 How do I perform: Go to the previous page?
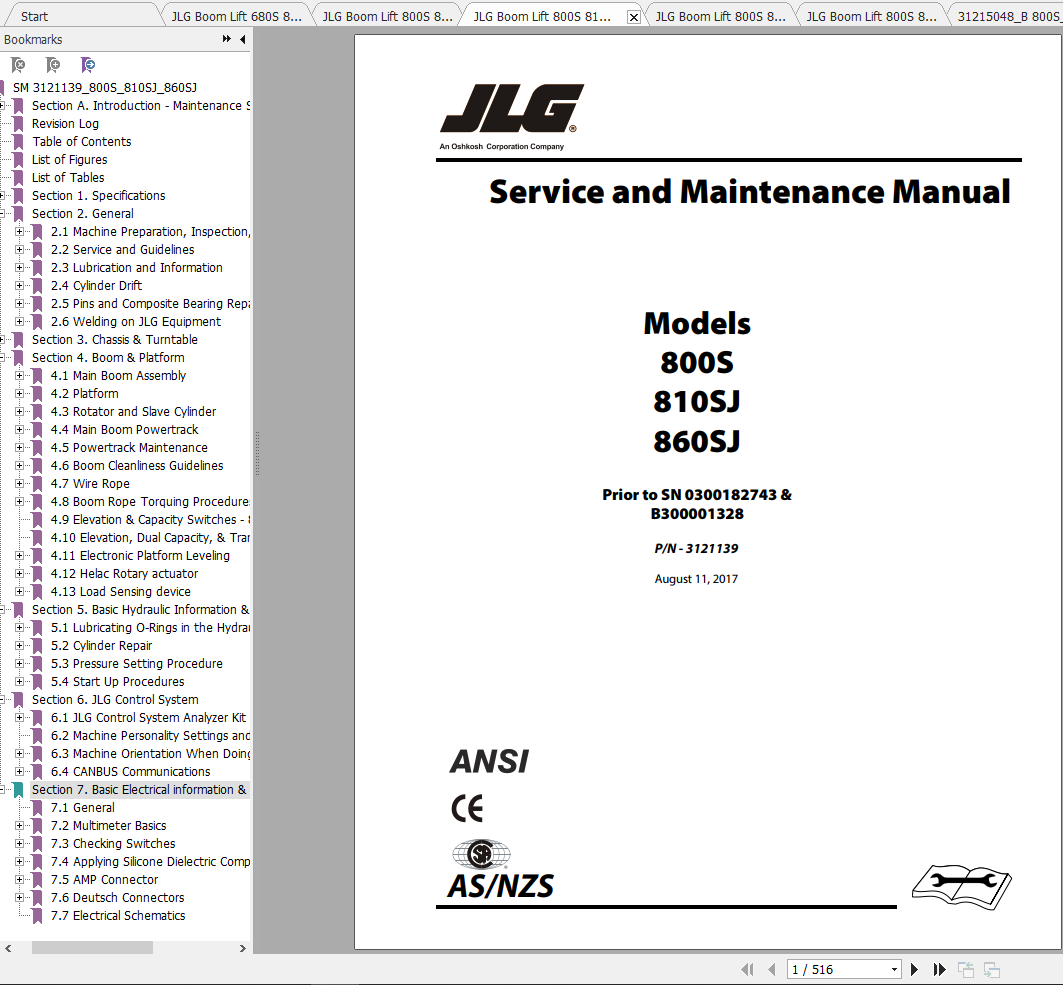pyautogui.click(x=771, y=969)
